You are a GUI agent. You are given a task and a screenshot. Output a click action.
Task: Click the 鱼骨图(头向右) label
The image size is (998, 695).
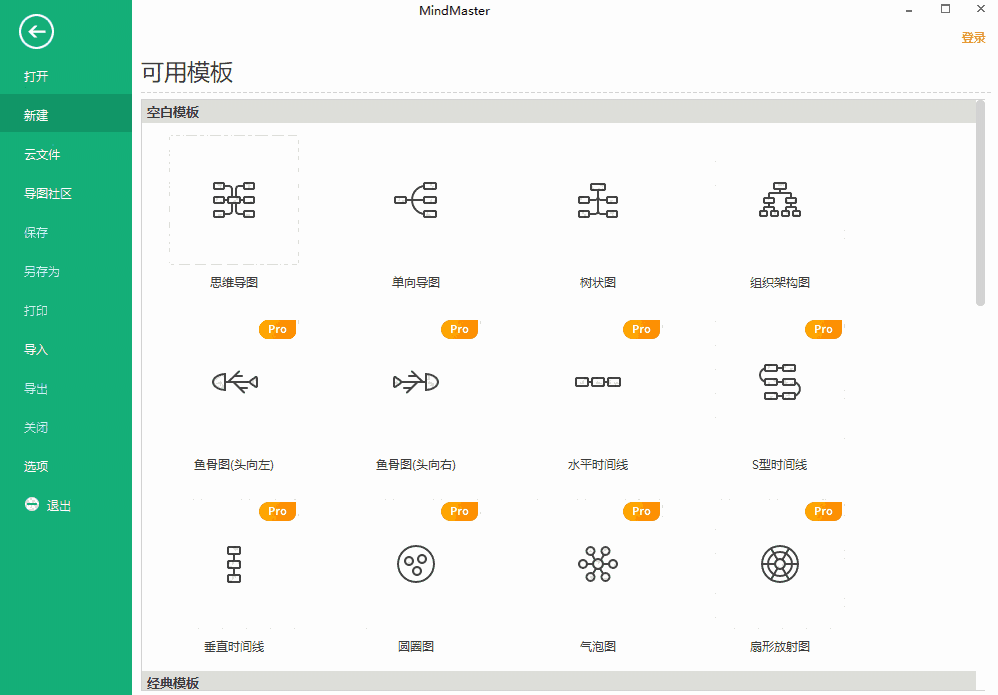pyautogui.click(x=416, y=465)
